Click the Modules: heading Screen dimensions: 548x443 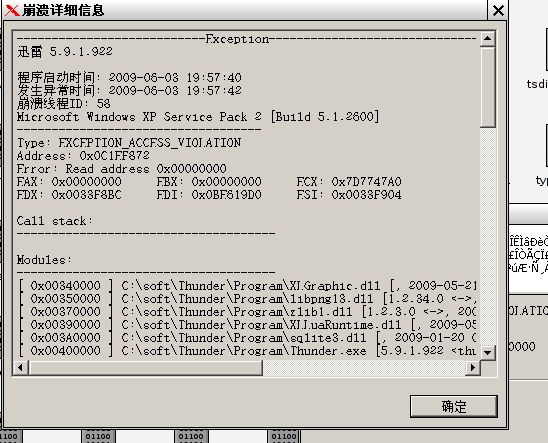(x=44, y=260)
